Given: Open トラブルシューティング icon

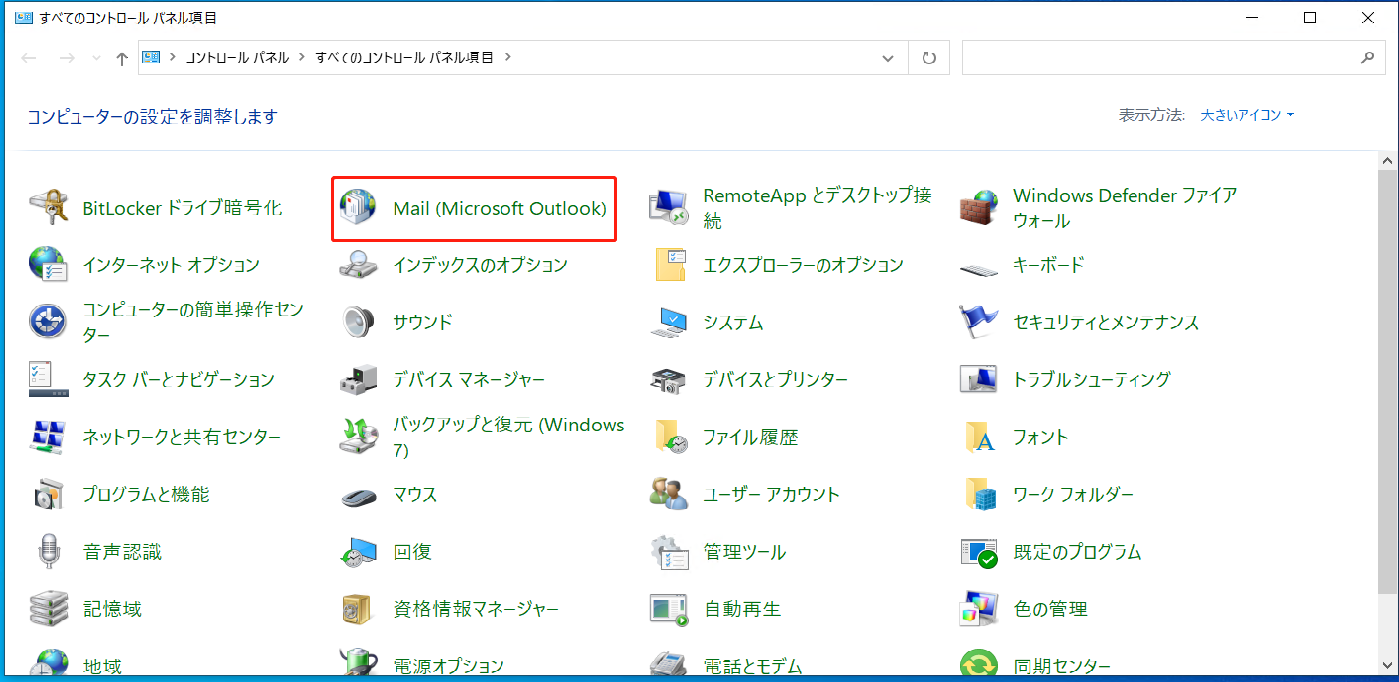Looking at the screenshot, I should pos(978,379).
